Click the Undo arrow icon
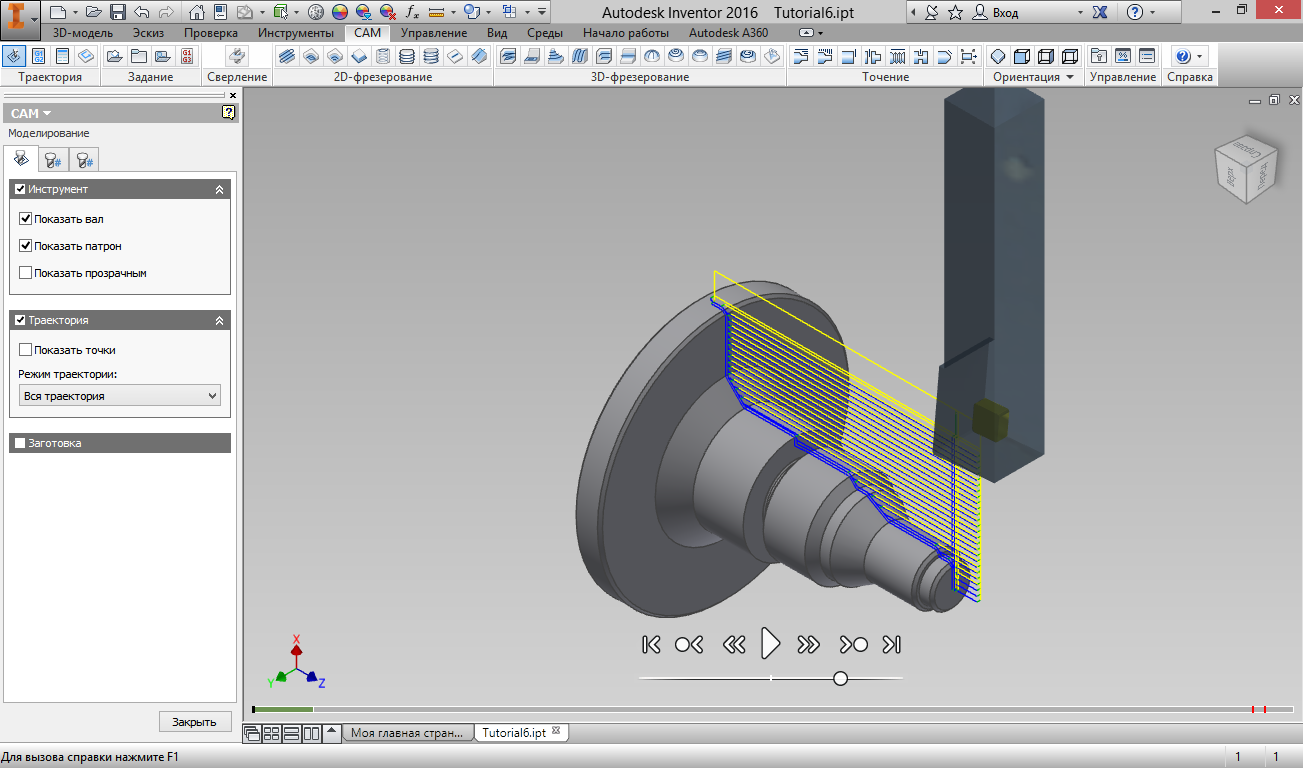Image resolution: width=1303 pixels, height=768 pixels. [141, 13]
